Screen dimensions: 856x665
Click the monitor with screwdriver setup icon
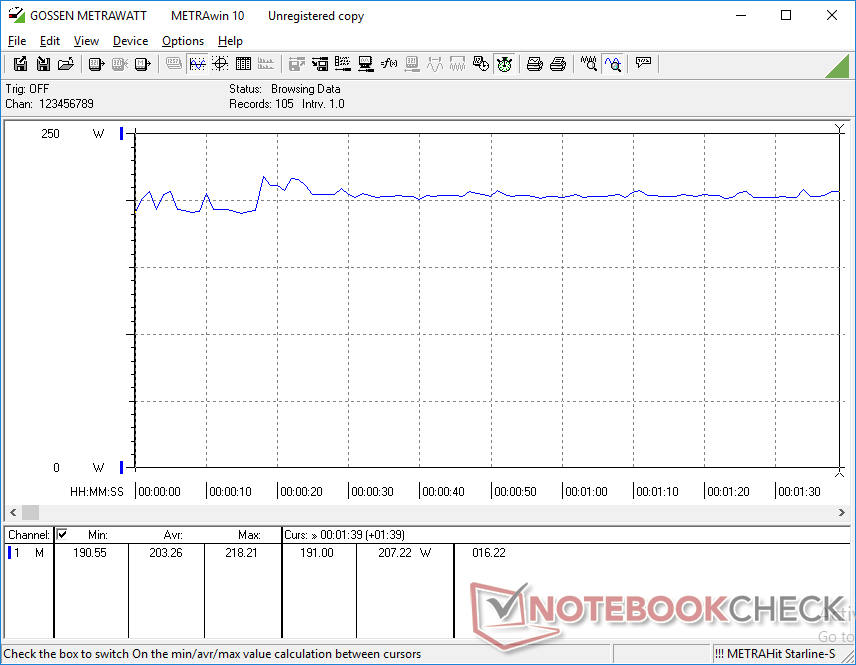click(x=366, y=64)
